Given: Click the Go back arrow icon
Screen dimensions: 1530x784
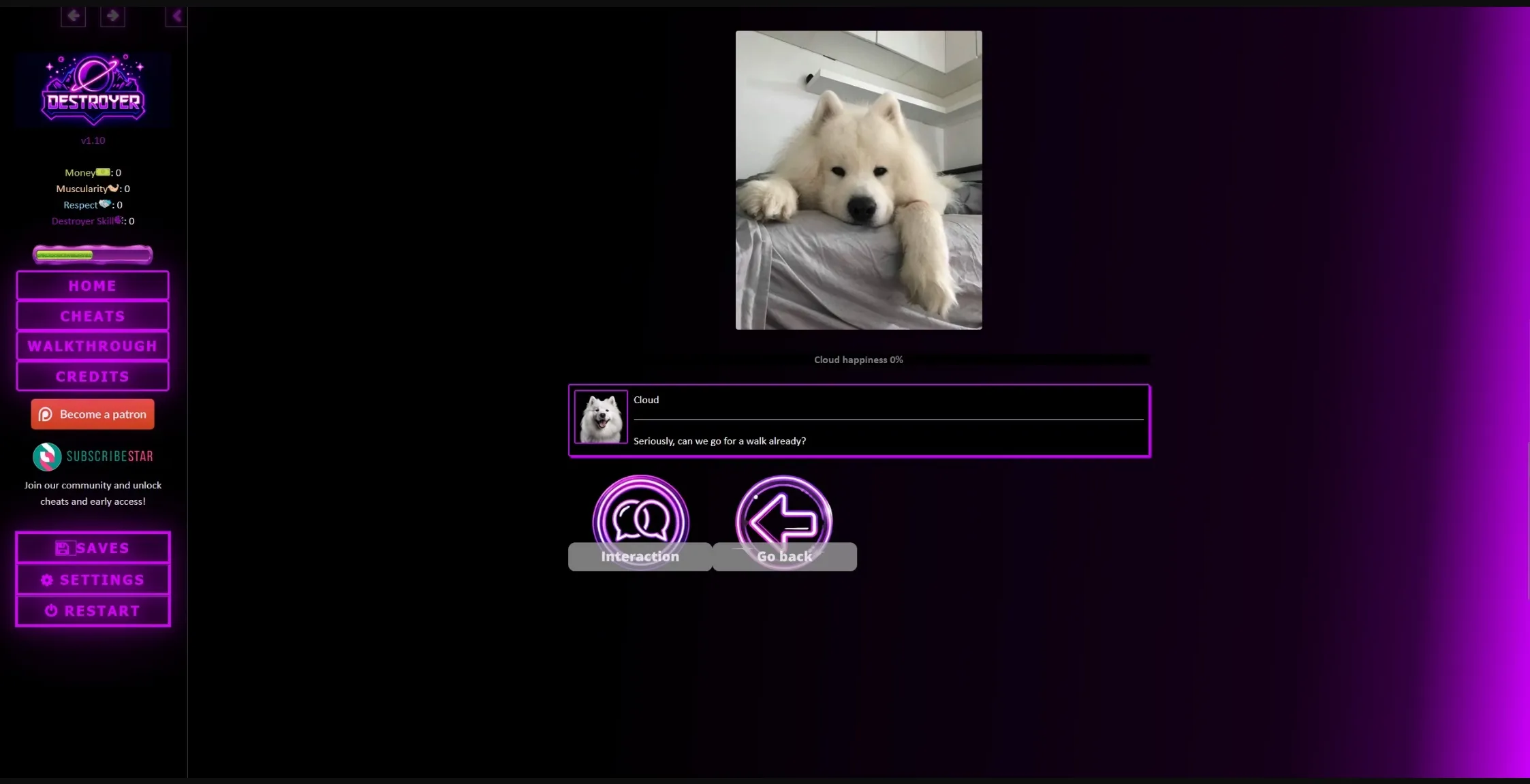Looking at the screenshot, I should tap(784, 521).
